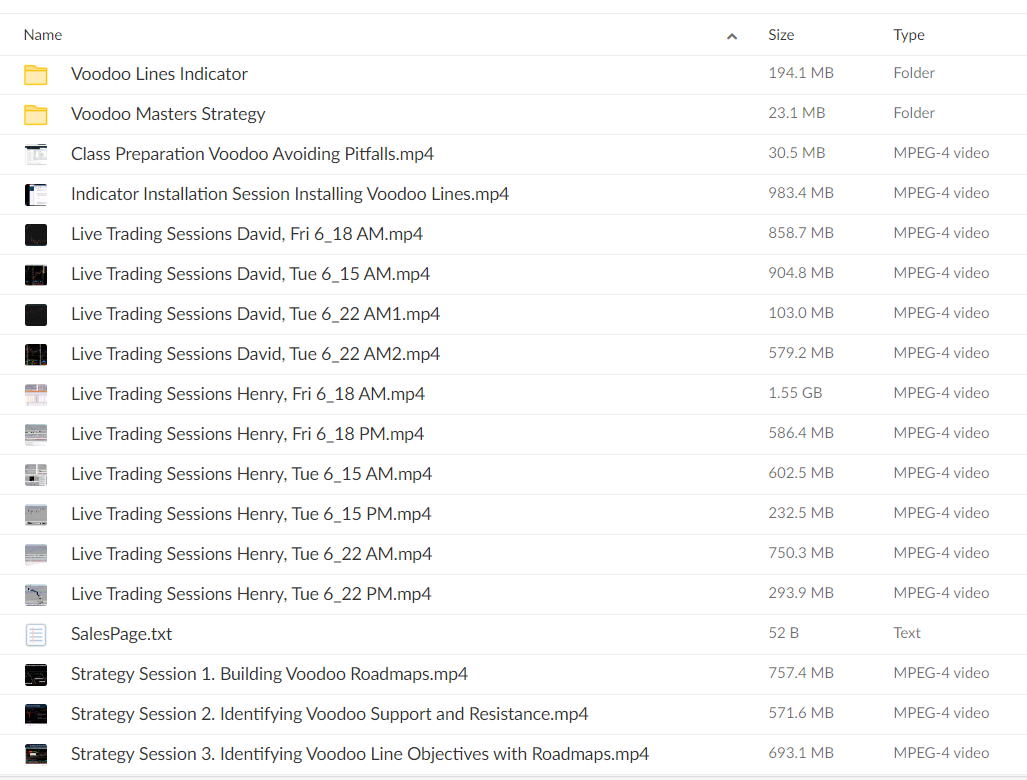Select Strategy Session 3. Identifying Voodoo Line Objectives
This screenshot has height=780, width=1027.
click(360, 754)
